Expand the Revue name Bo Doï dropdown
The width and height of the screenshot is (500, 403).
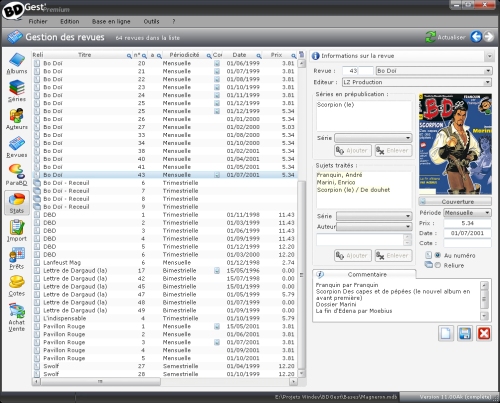tap(488, 71)
